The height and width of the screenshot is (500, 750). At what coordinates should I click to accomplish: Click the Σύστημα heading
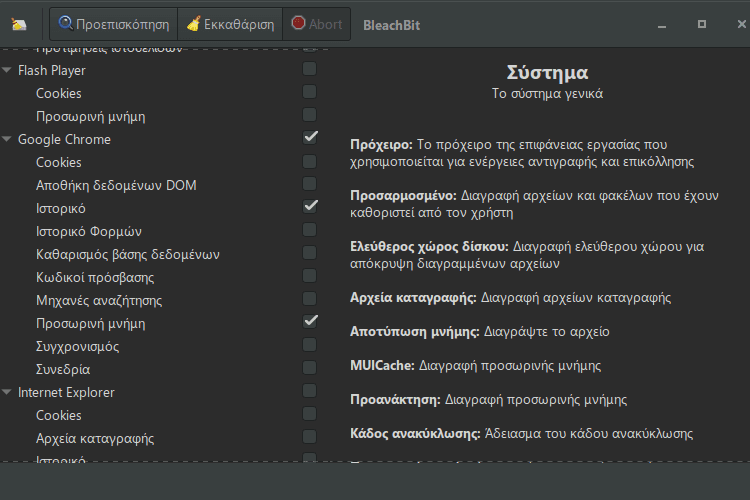tap(547, 73)
